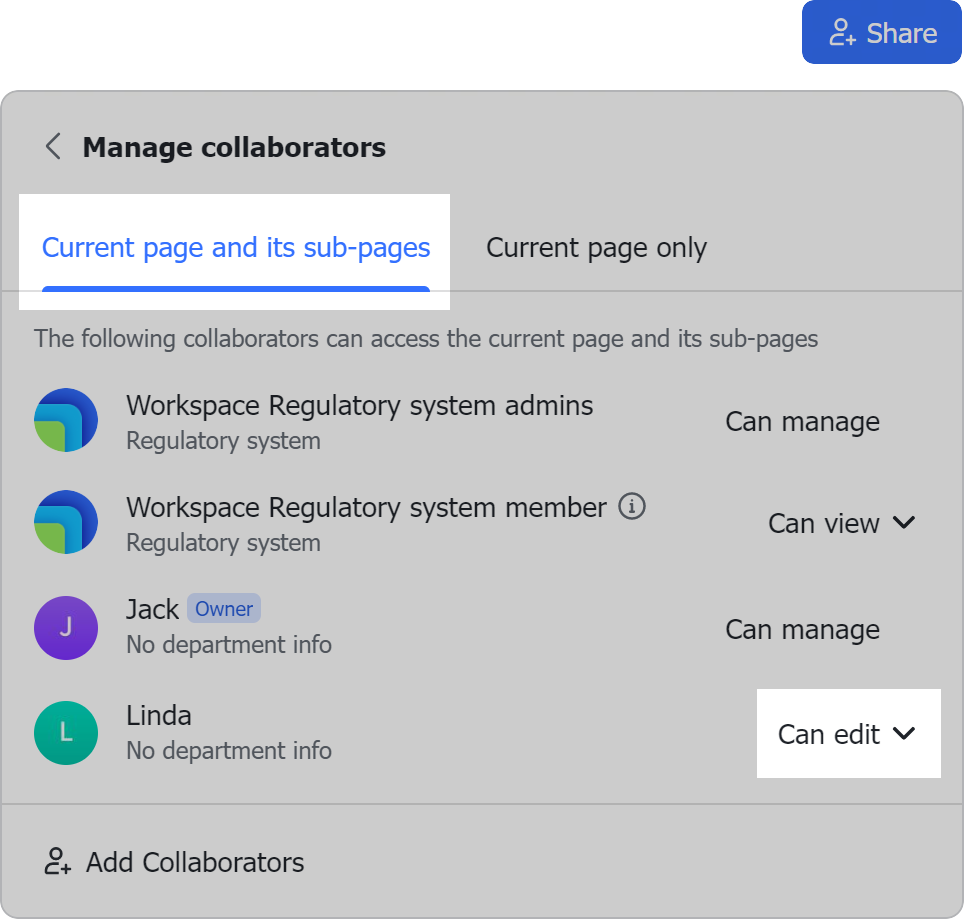This screenshot has height=919, width=964.
Task: Click the Share button
Action: [881, 32]
